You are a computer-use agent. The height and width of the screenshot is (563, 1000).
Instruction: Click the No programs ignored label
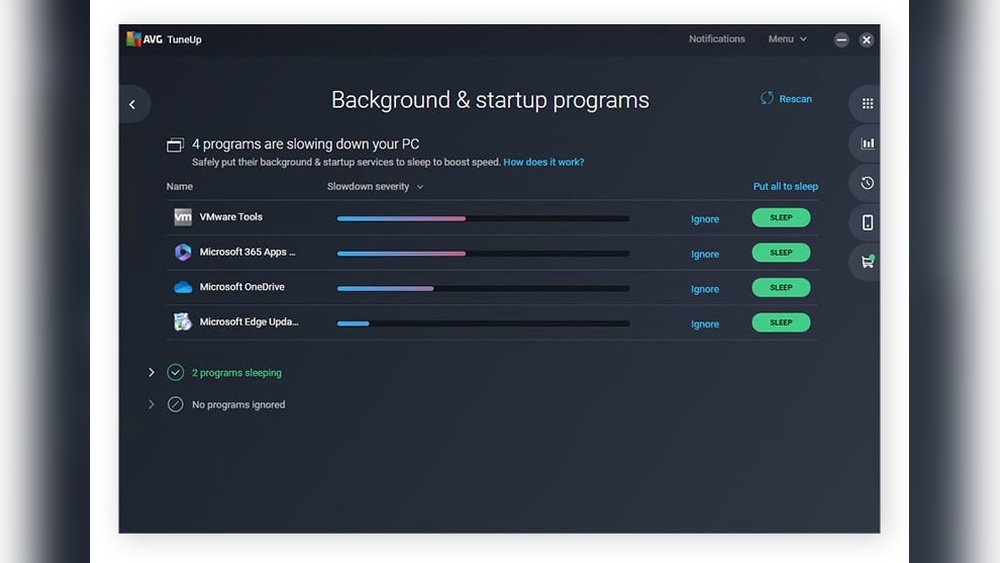(x=239, y=404)
